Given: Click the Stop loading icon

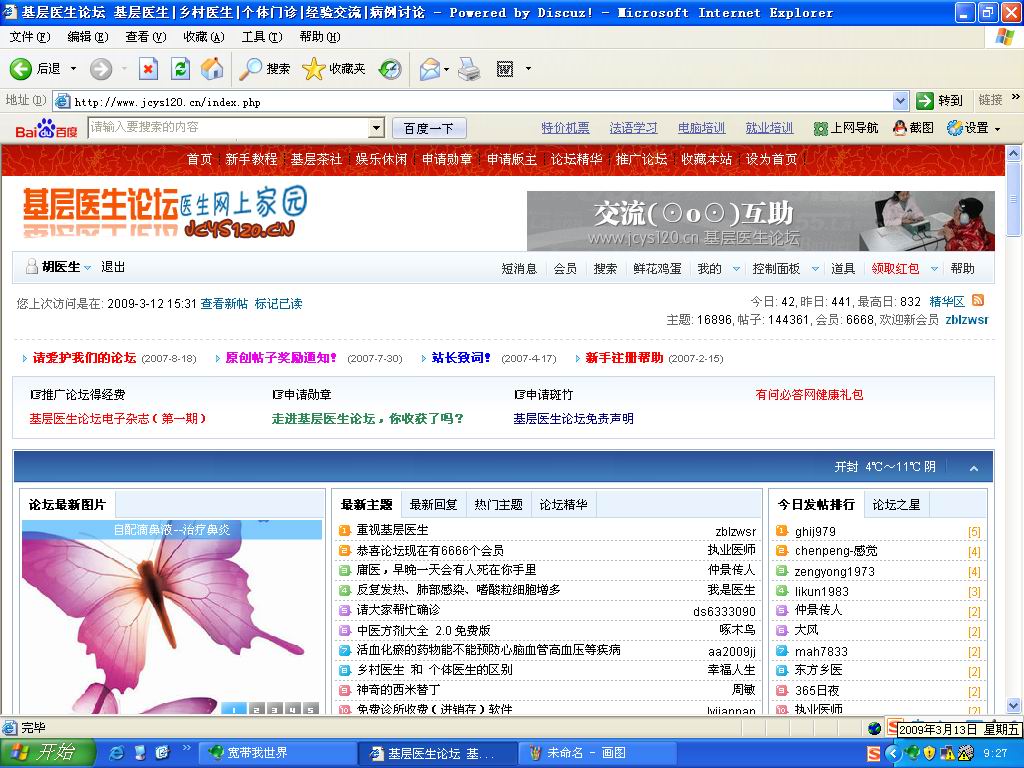Looking at the screenshot, I should [x=148, y=69].
